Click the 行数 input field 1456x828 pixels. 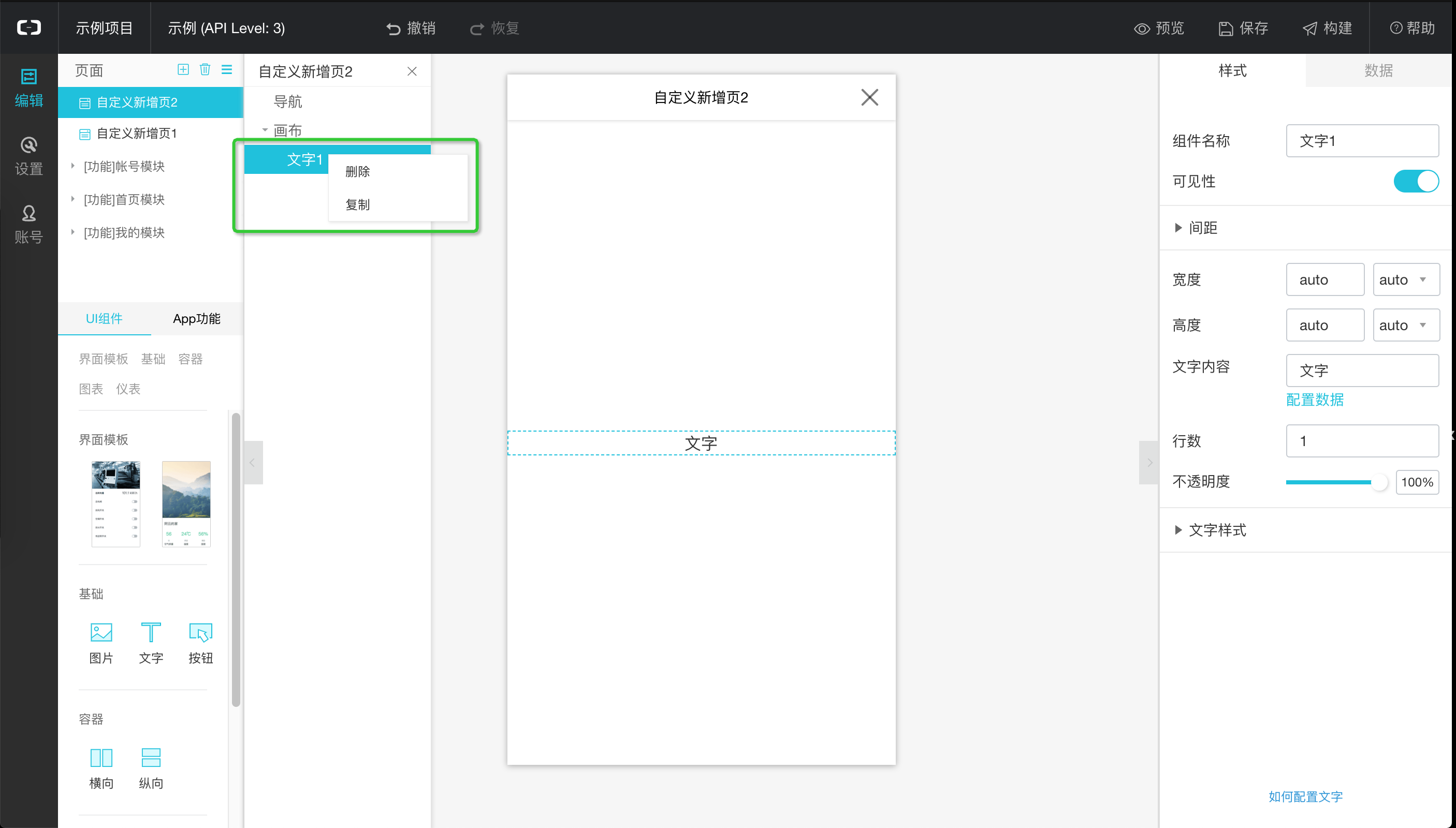pos(1362,441)
